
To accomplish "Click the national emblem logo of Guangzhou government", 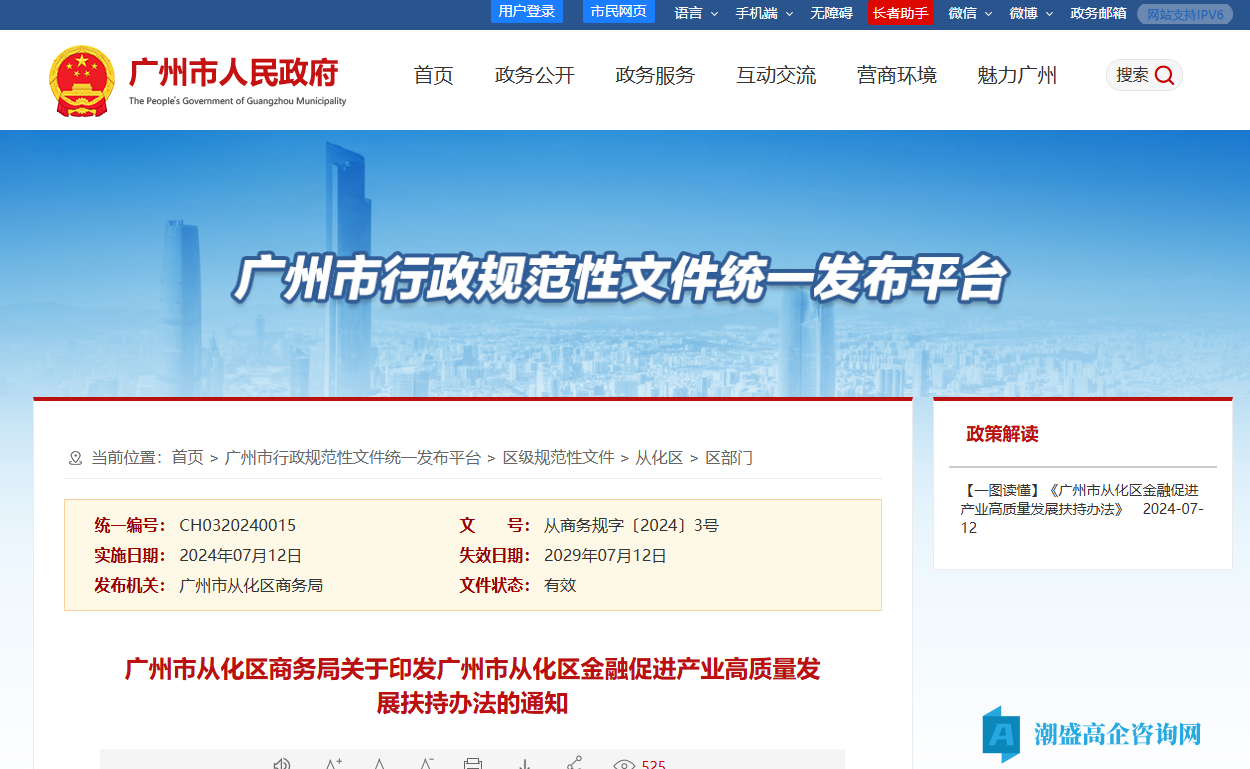I will pyautogui.click(x=83, y=80).
